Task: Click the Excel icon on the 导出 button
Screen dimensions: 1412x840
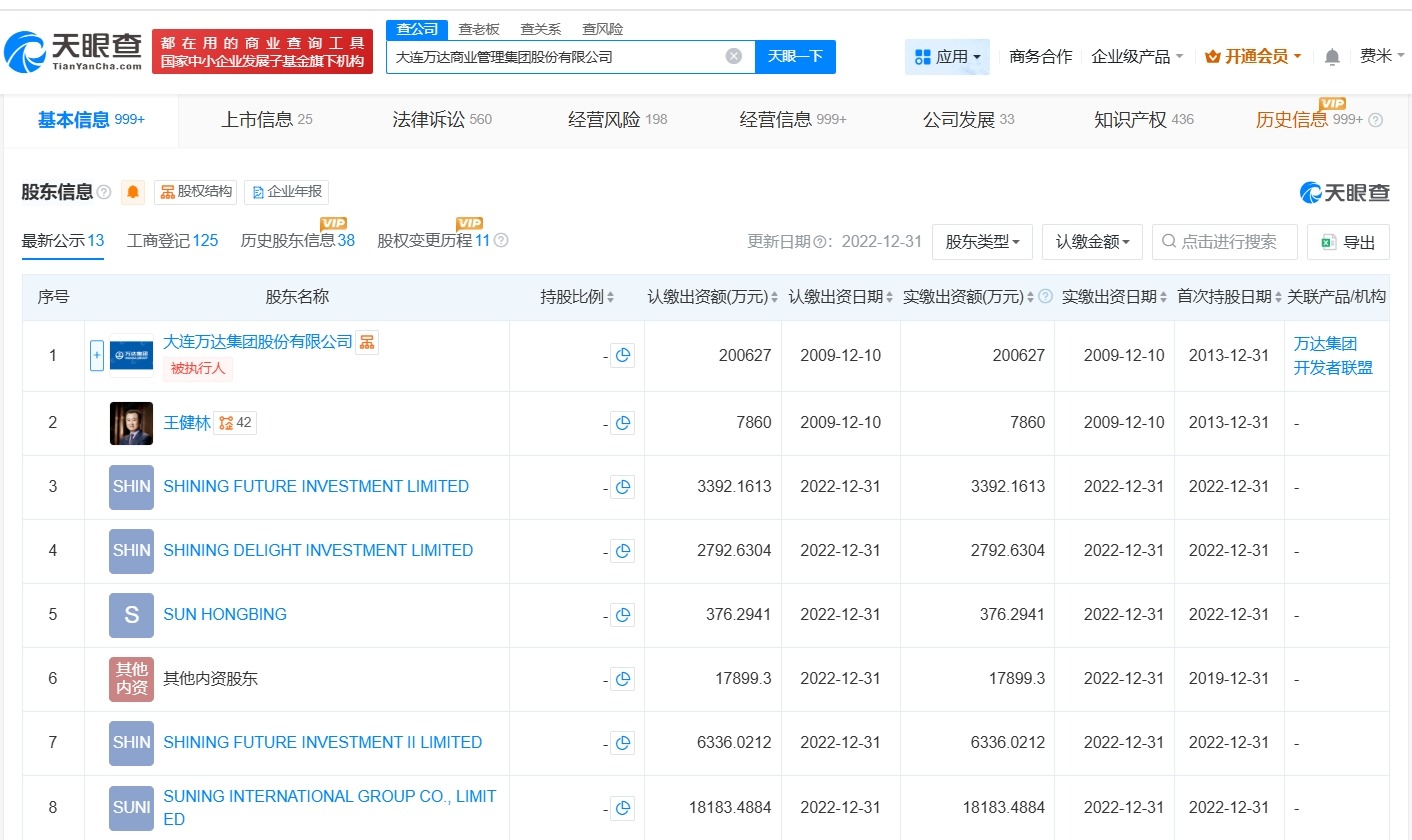Action: click(1327, 241)
